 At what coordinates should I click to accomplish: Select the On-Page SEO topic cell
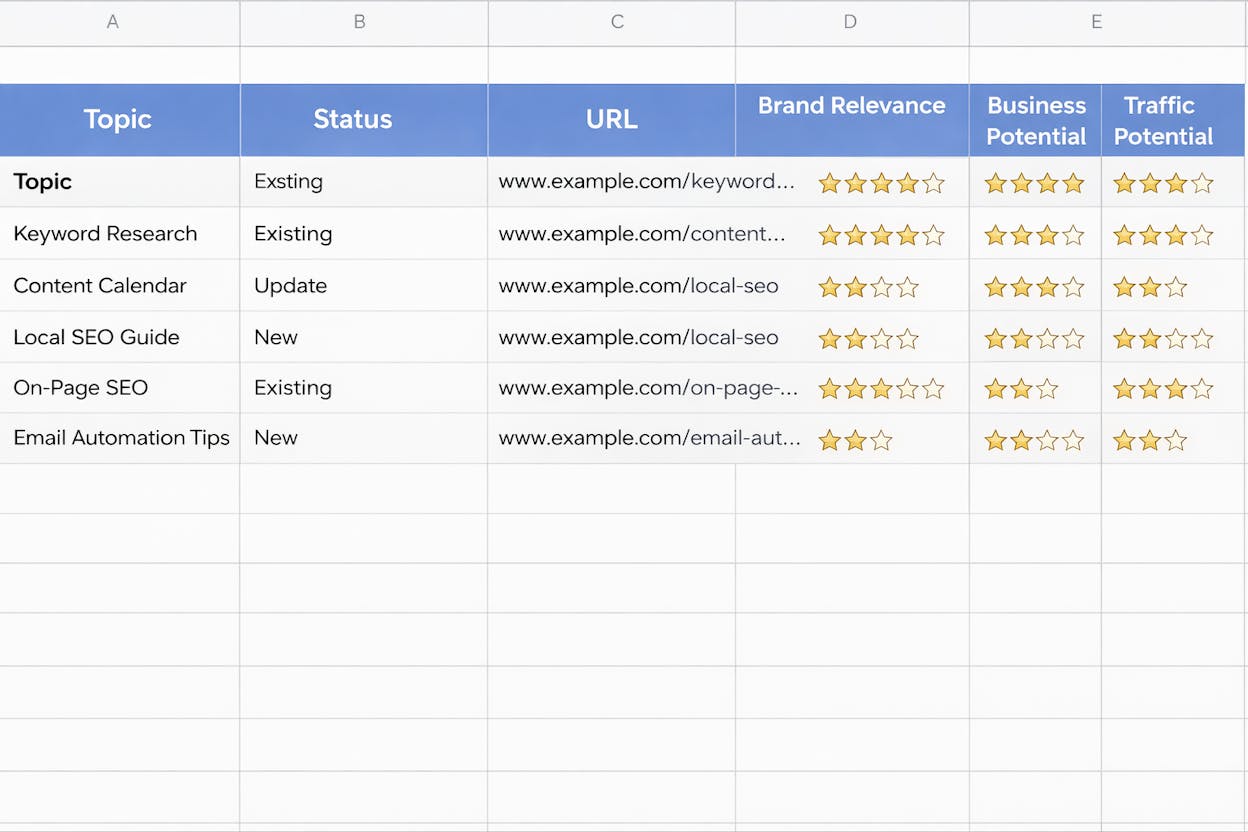pyautogui.click(x=119, y=388)
